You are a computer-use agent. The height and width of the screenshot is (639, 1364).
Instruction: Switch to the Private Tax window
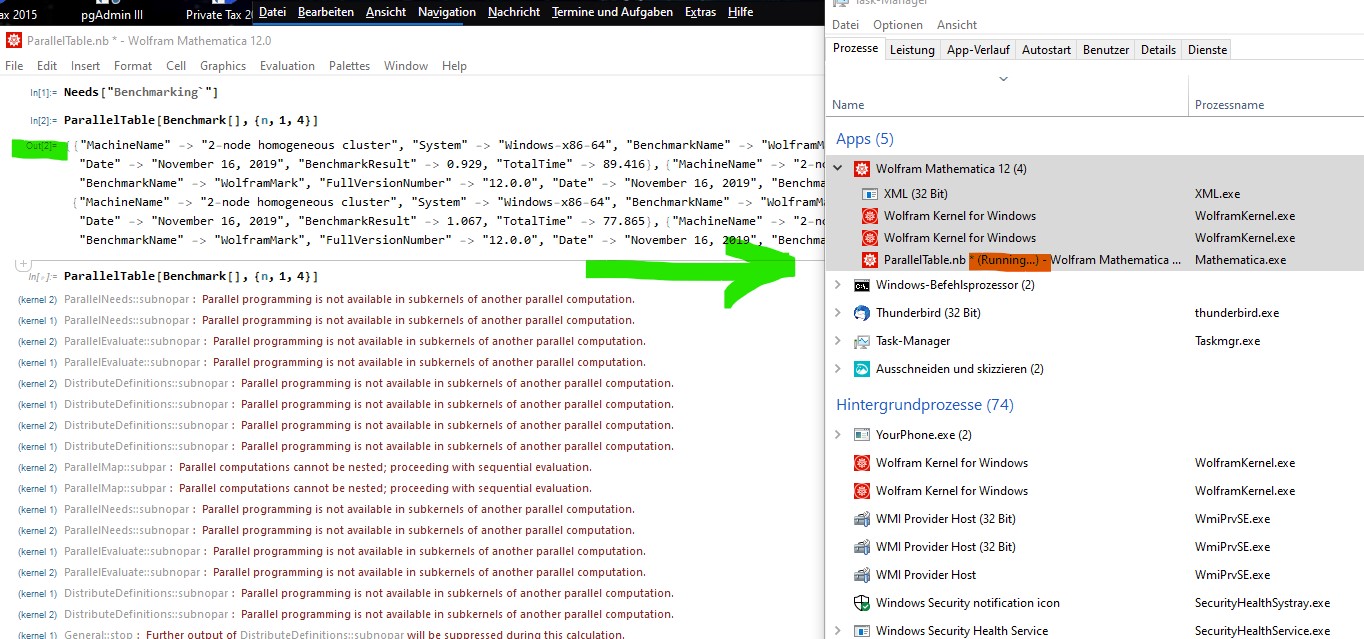click(x=219, y=13)
